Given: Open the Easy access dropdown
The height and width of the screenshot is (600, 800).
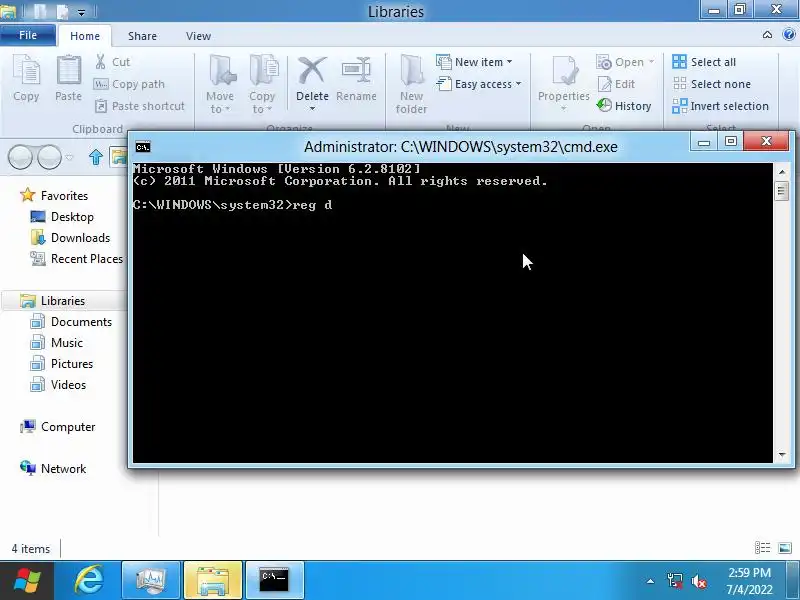Looking at the screenshot, I should [479, 84].
